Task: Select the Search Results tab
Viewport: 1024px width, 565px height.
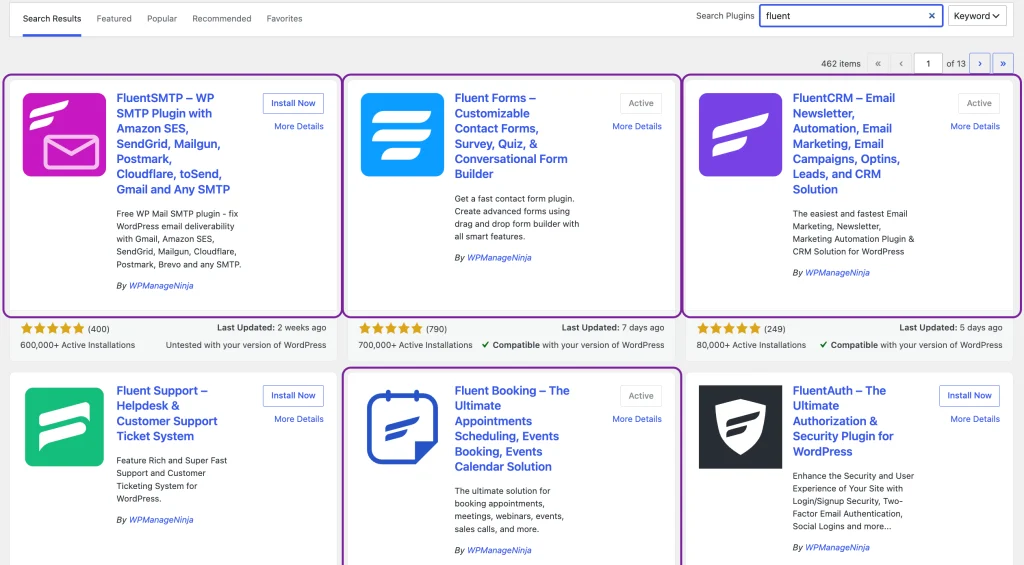Action: coord(52,18)
